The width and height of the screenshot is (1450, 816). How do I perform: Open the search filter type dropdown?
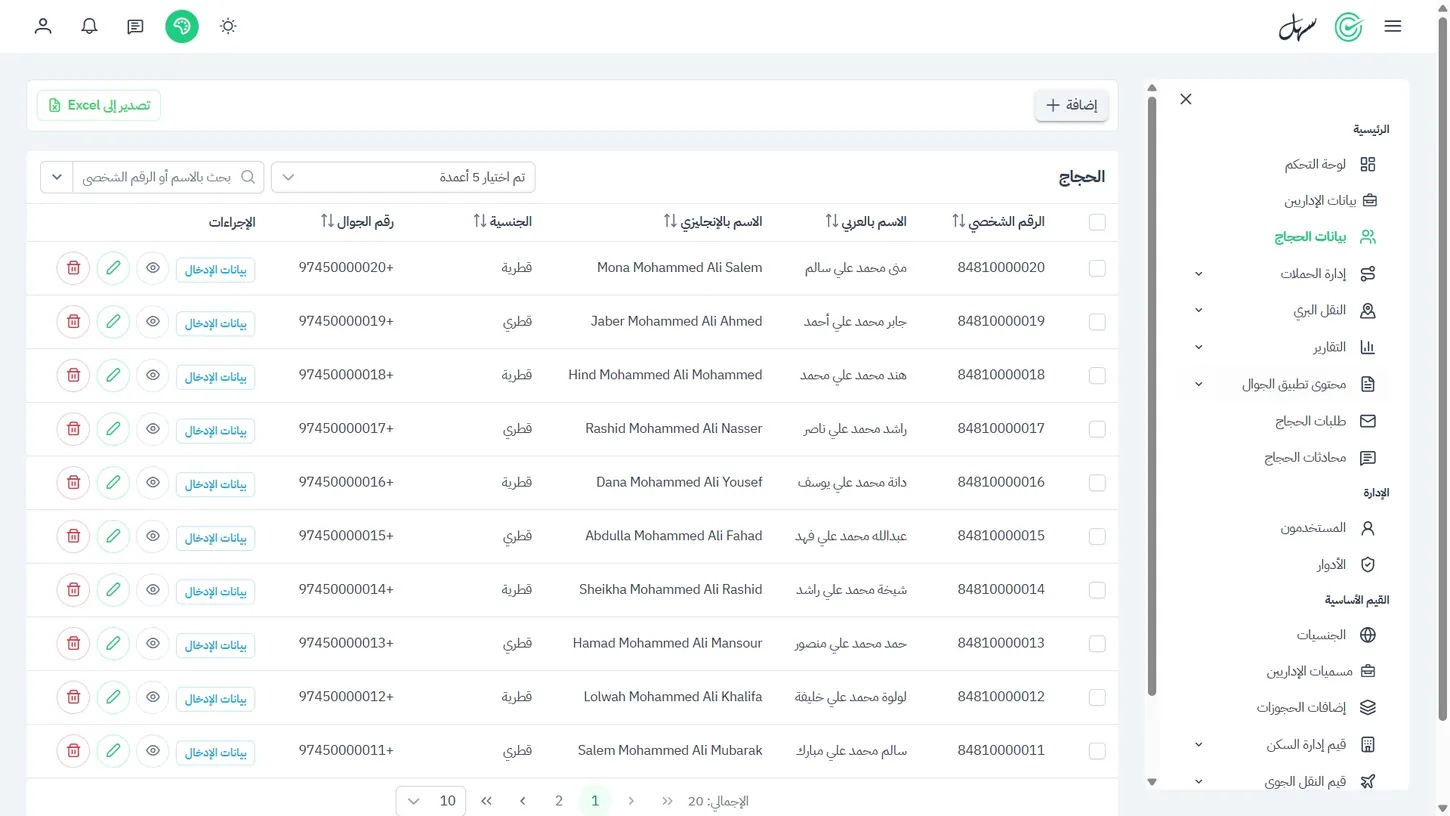(x=57, y=177)
